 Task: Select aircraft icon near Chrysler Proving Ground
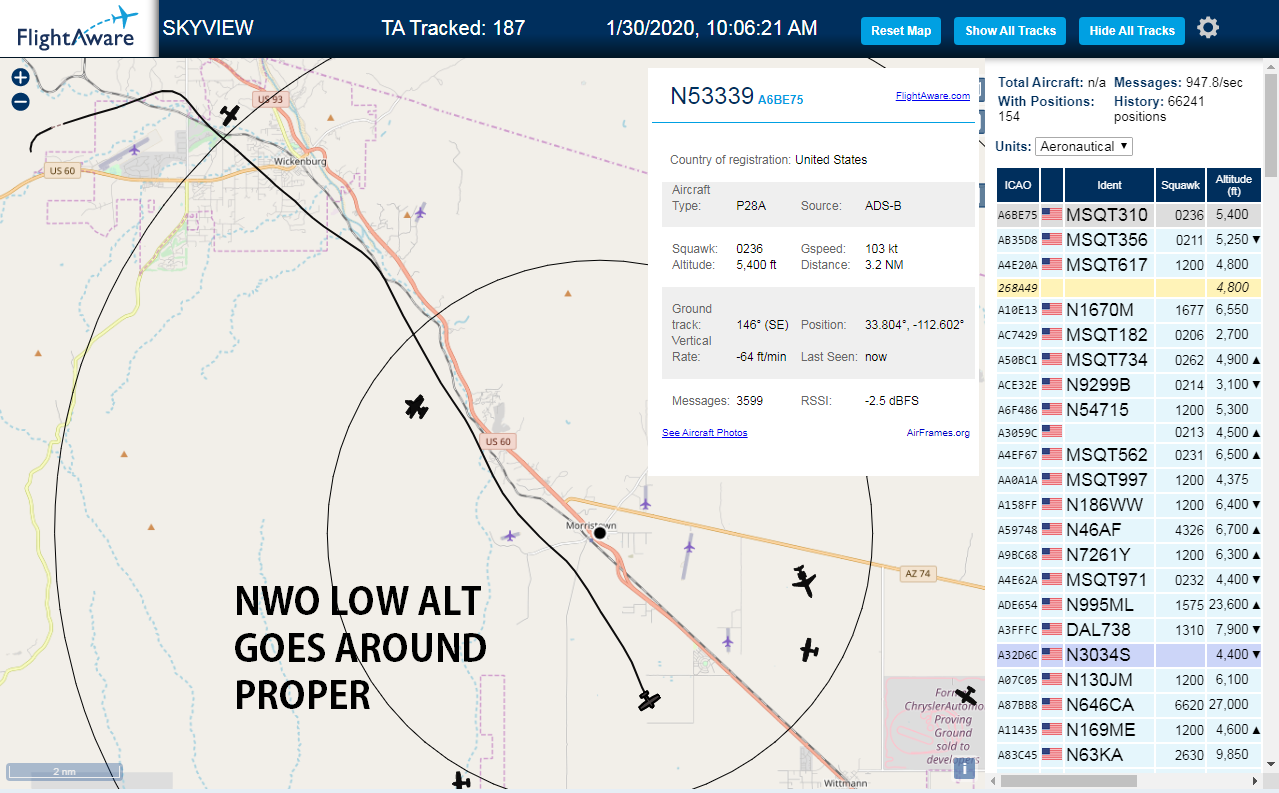click(x=965, y=694)
